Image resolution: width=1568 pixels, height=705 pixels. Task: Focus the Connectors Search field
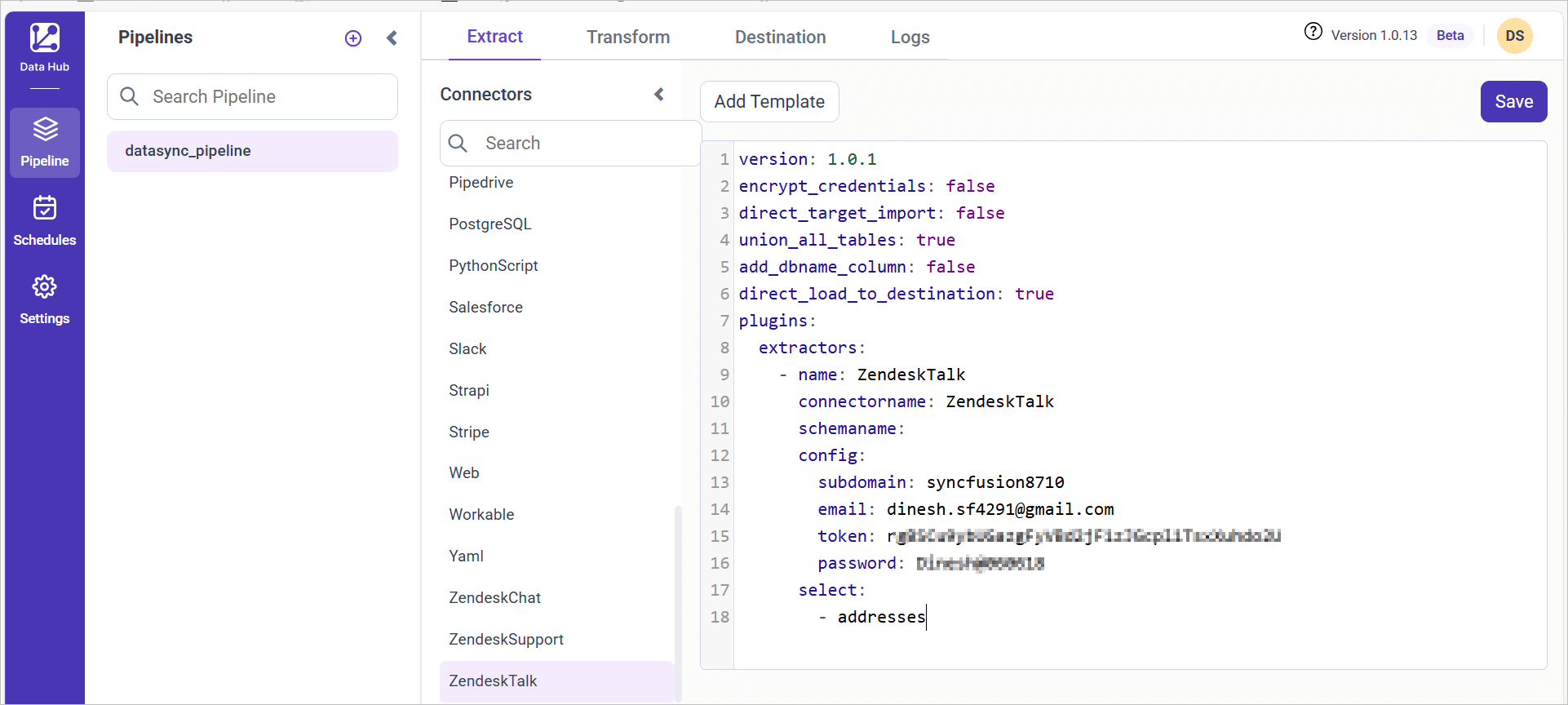coord(571,143)
